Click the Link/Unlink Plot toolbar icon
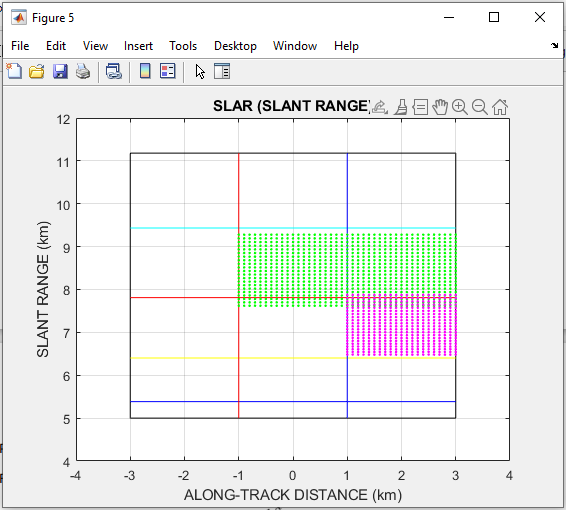The width and height of the screenshot is (566, 510). pos(114,71)
